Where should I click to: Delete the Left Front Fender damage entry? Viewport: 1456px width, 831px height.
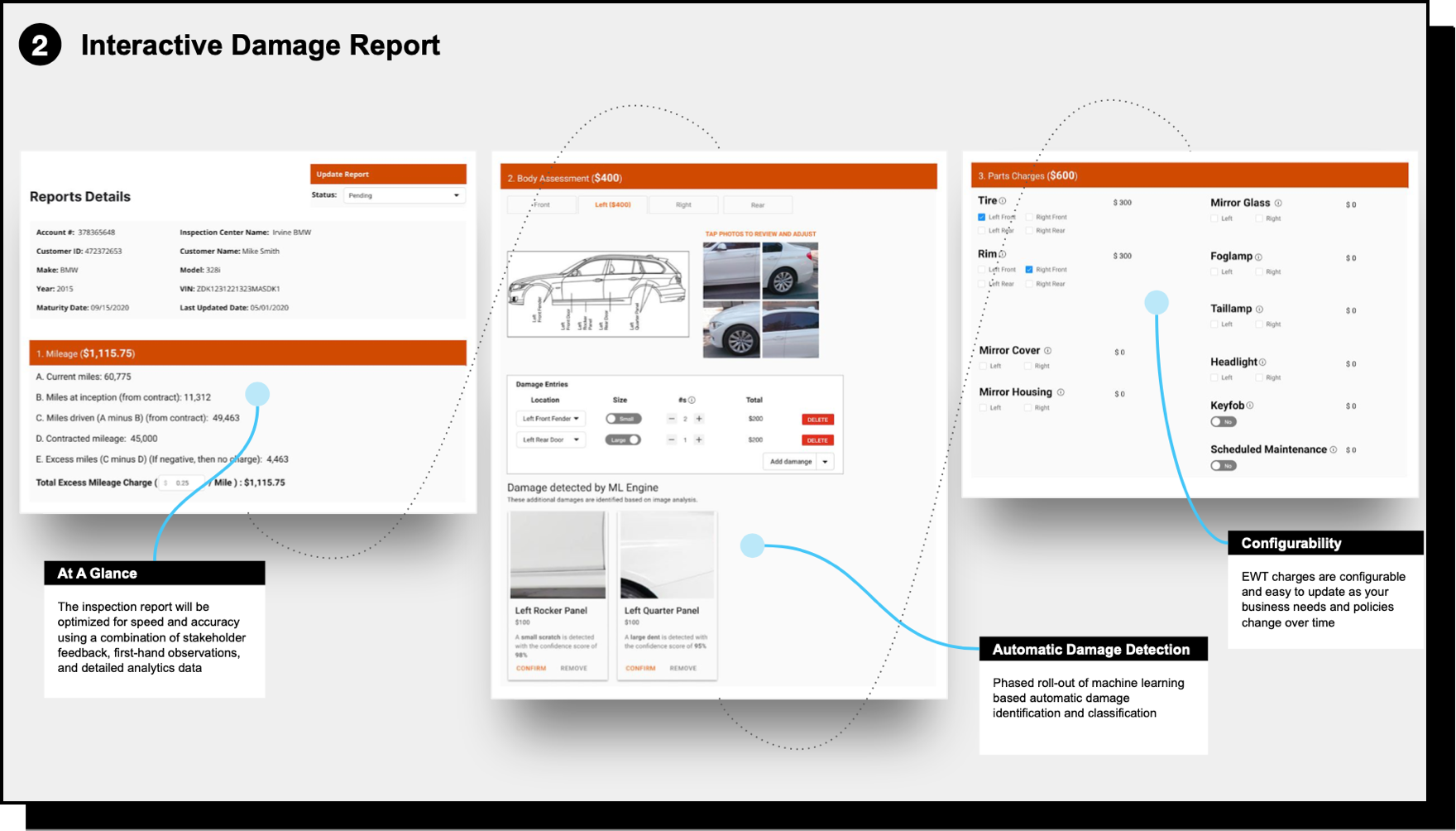coord(817,420)
